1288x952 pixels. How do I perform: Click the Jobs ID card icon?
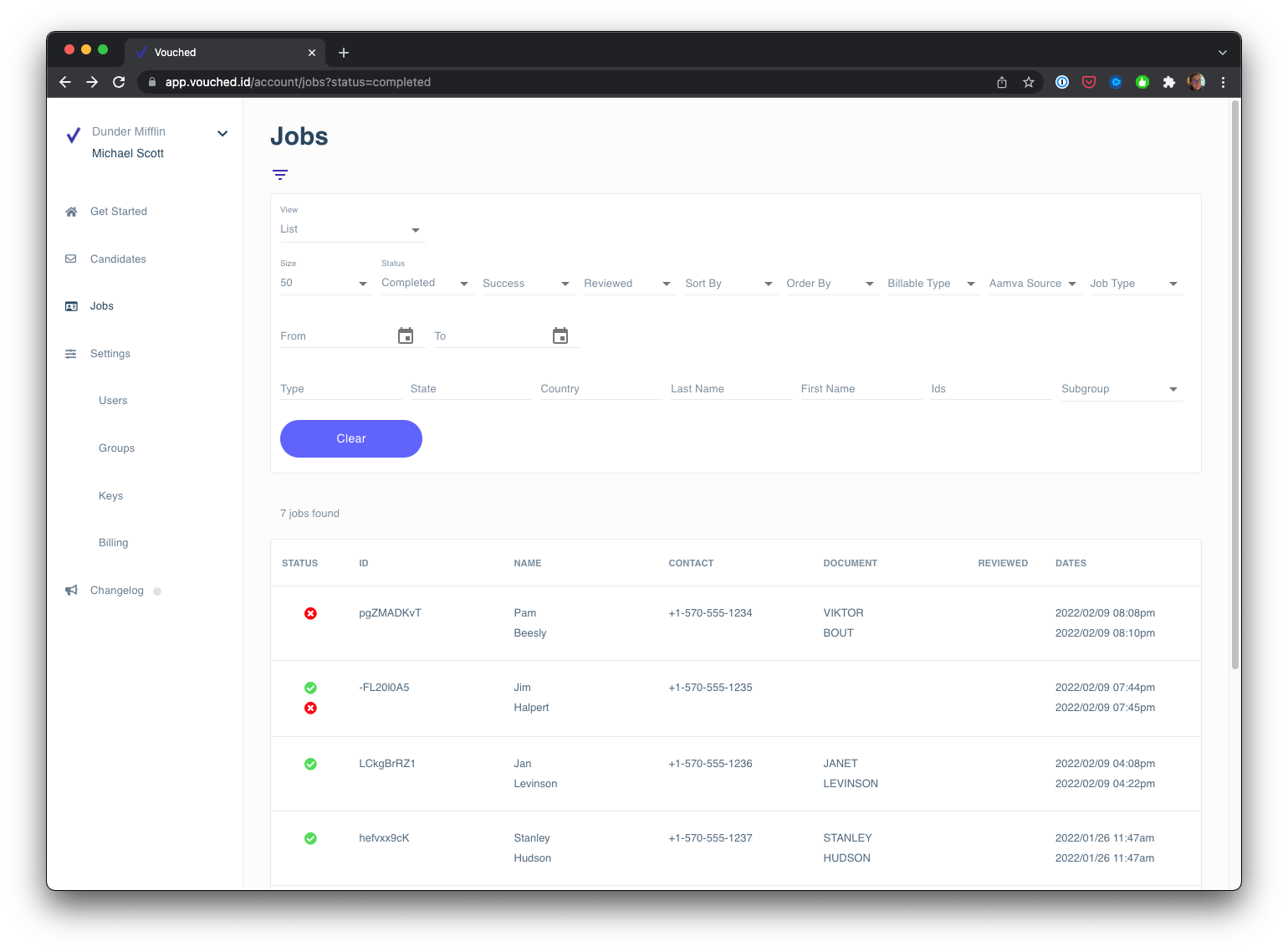71,306
